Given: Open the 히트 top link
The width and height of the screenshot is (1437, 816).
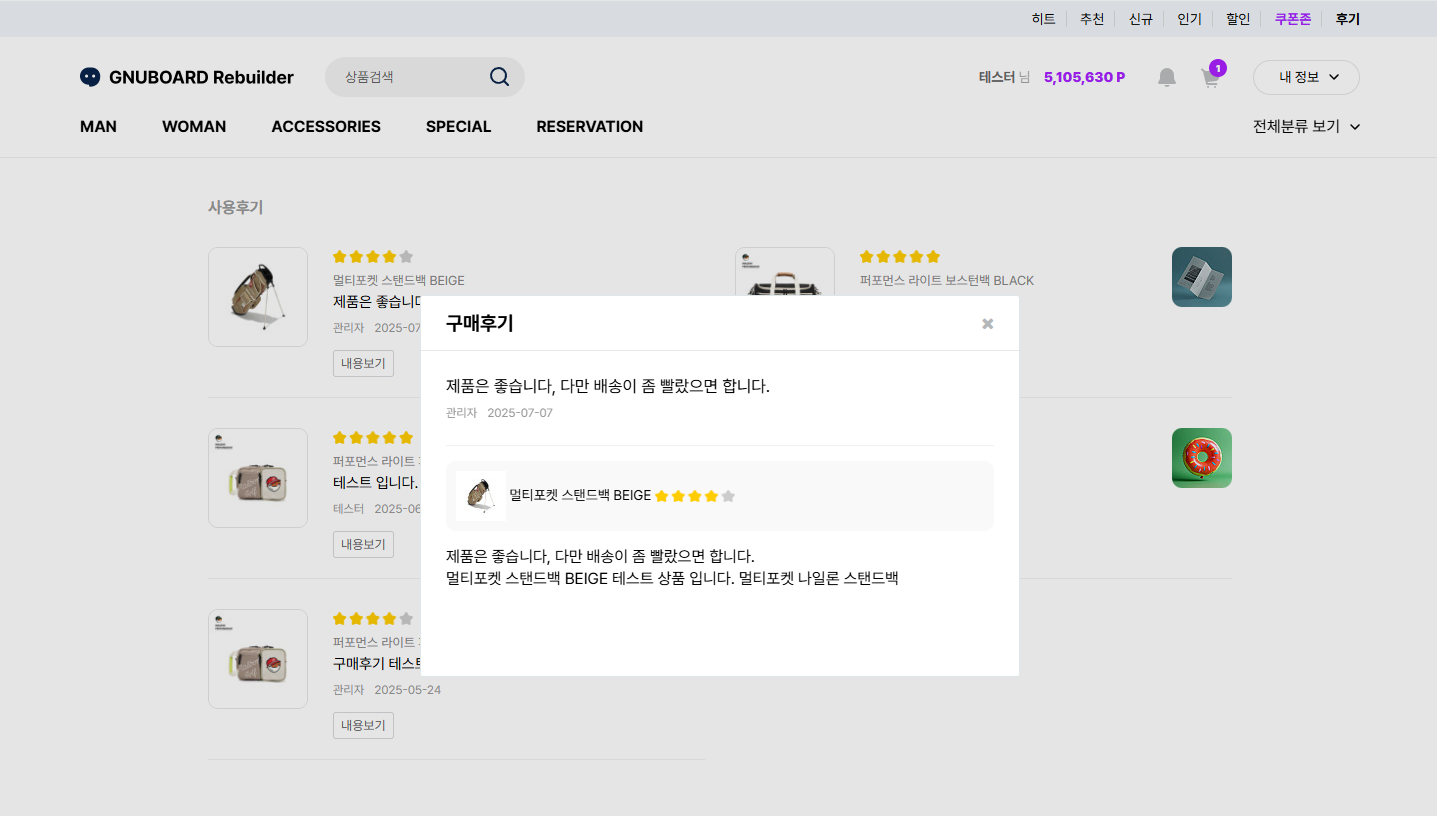Looking at the screenshot, I should coord(1043,19).
